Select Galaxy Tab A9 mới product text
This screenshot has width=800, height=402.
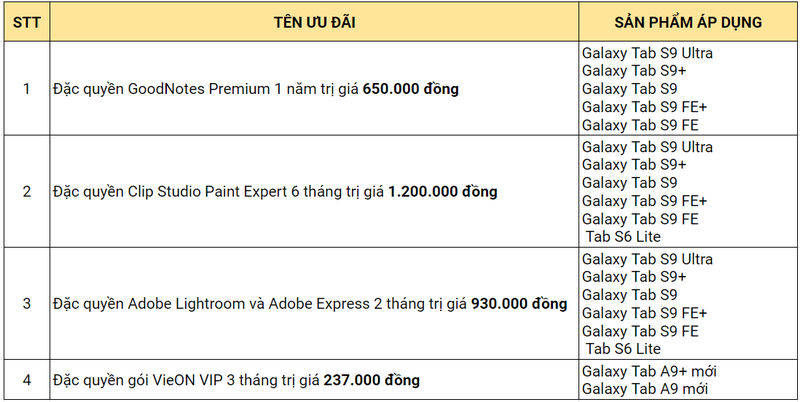pos(645,389)
